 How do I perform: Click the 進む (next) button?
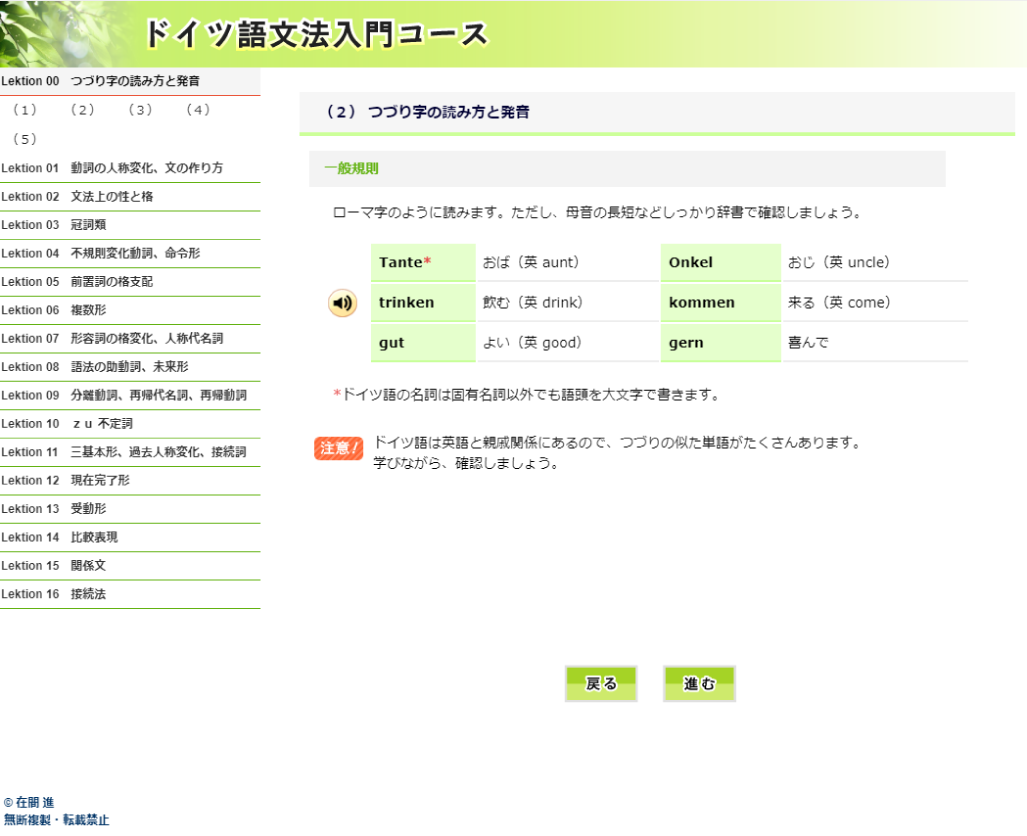(699, 684)
